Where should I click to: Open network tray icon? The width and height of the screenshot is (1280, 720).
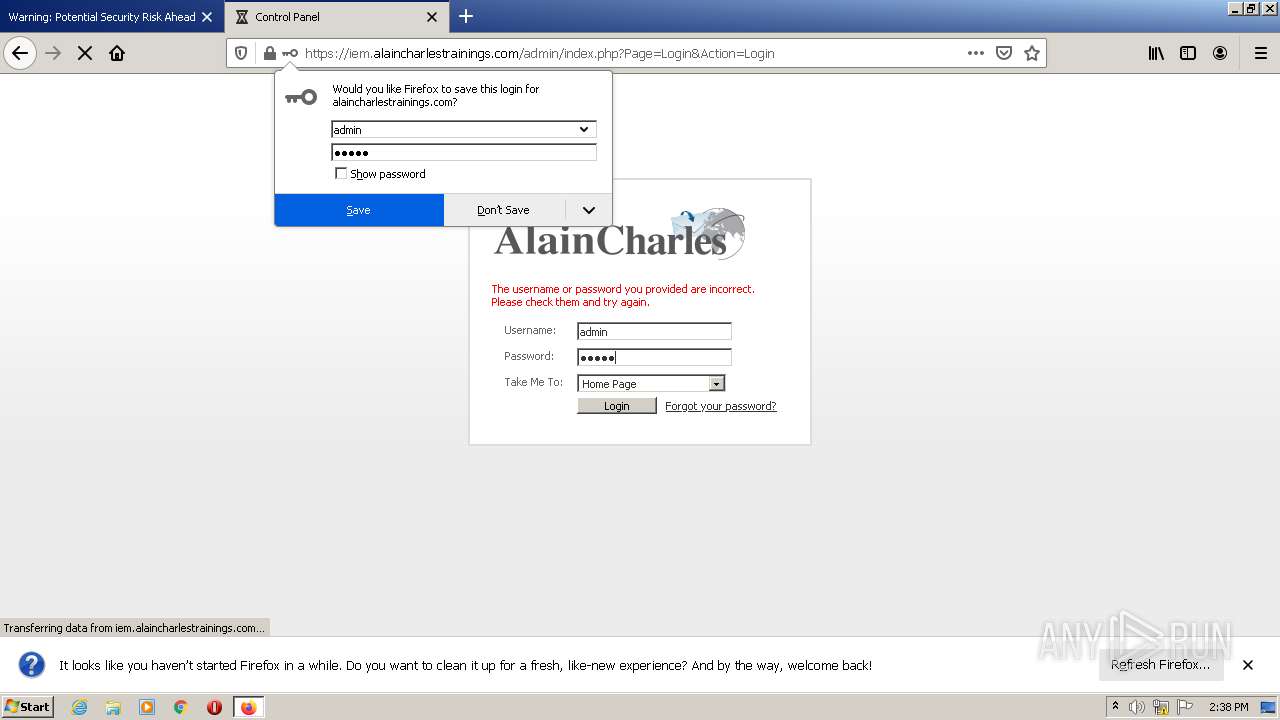click(1161, 707)
